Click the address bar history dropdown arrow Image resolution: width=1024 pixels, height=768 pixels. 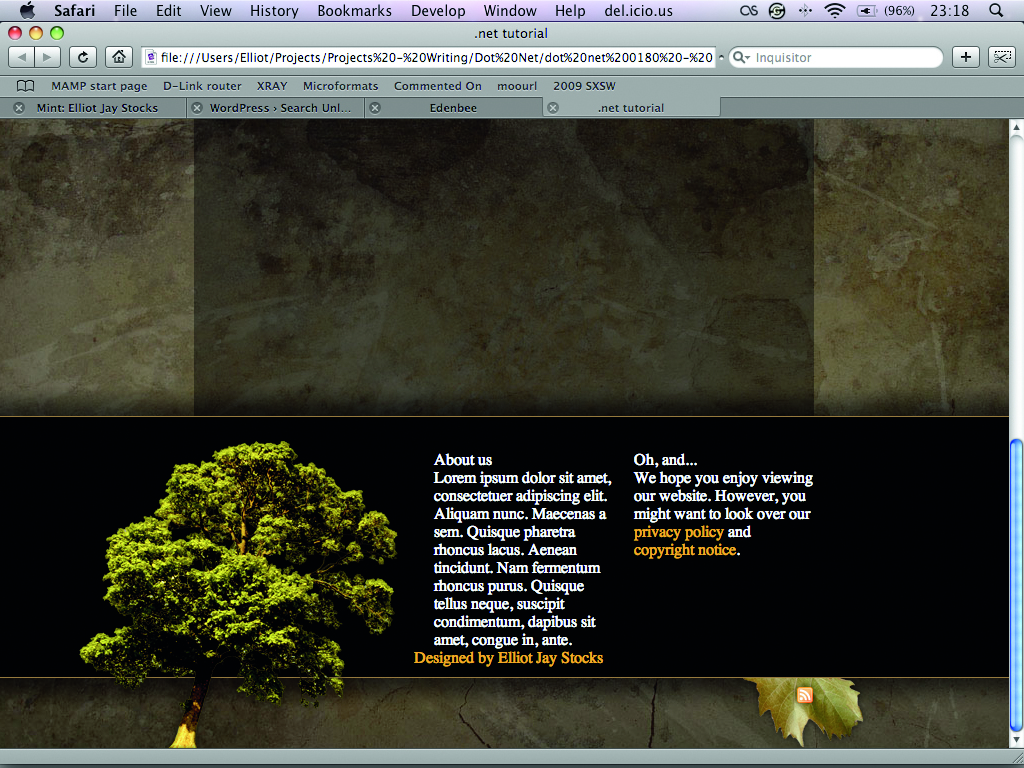721,57
